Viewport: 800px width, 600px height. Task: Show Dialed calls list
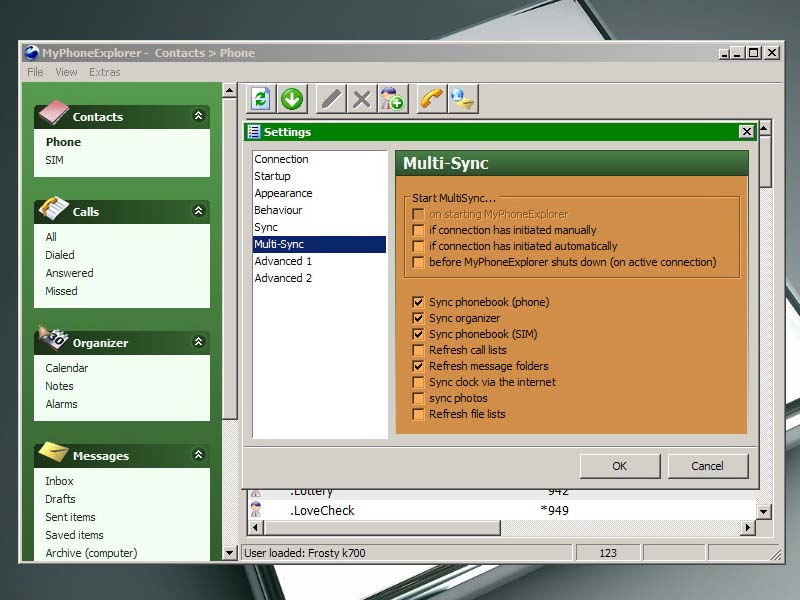pyautogui.click(x=60, y=255)
